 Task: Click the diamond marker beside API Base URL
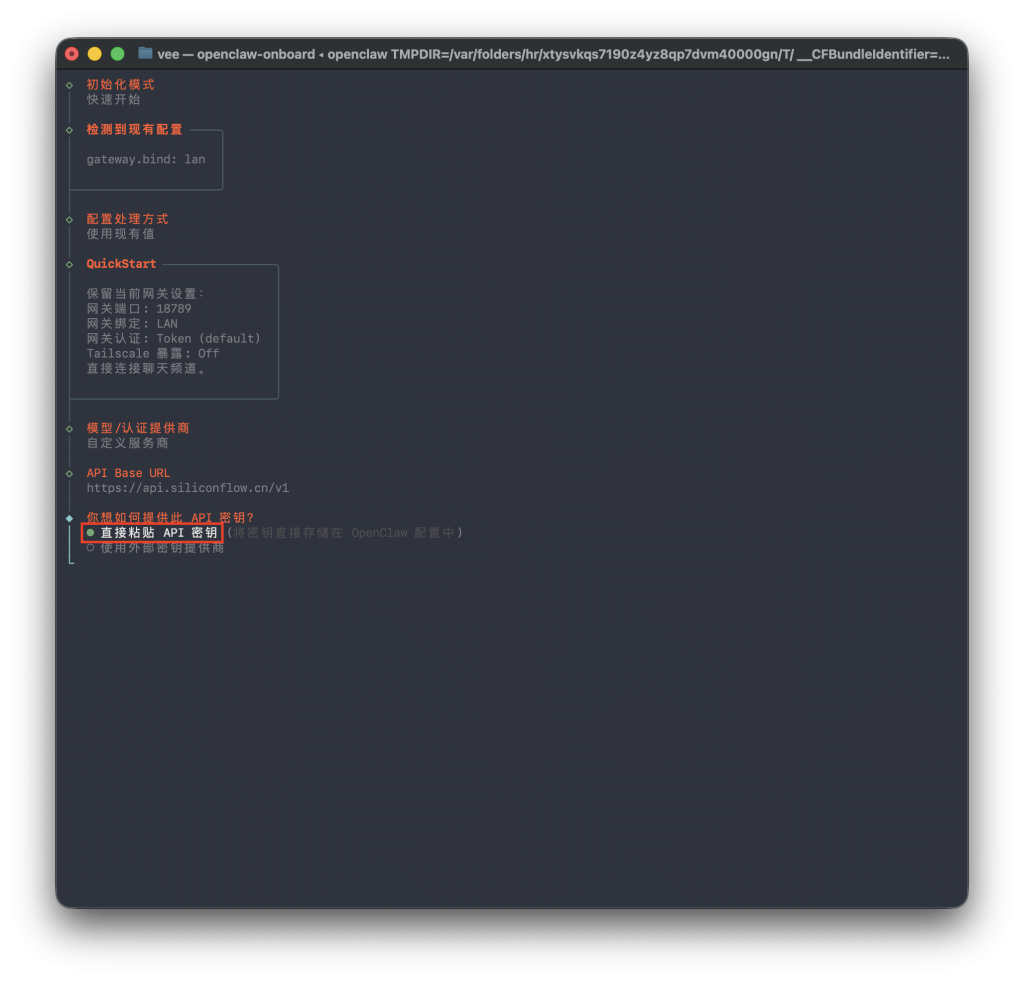pyautogui.click(x=69, y=473)
